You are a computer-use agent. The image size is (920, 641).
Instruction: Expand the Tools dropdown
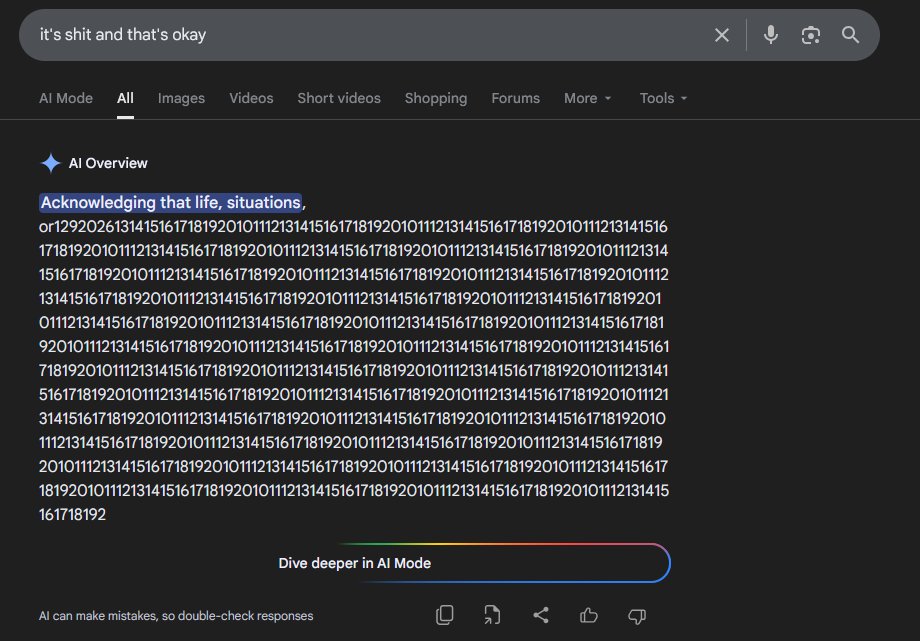coord(663,98)
